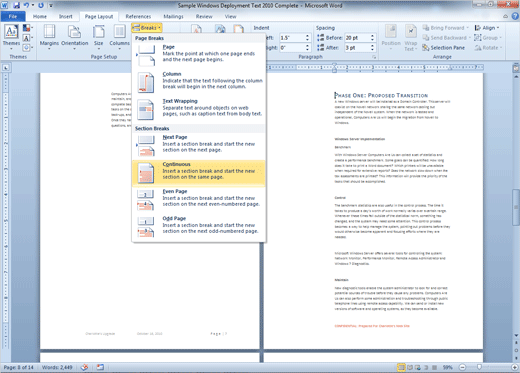Image resolution: width=520 pixels, height=373 pixels.
Task: Expand the Send Backward dropdown arrow
Action: pos(469,38)
